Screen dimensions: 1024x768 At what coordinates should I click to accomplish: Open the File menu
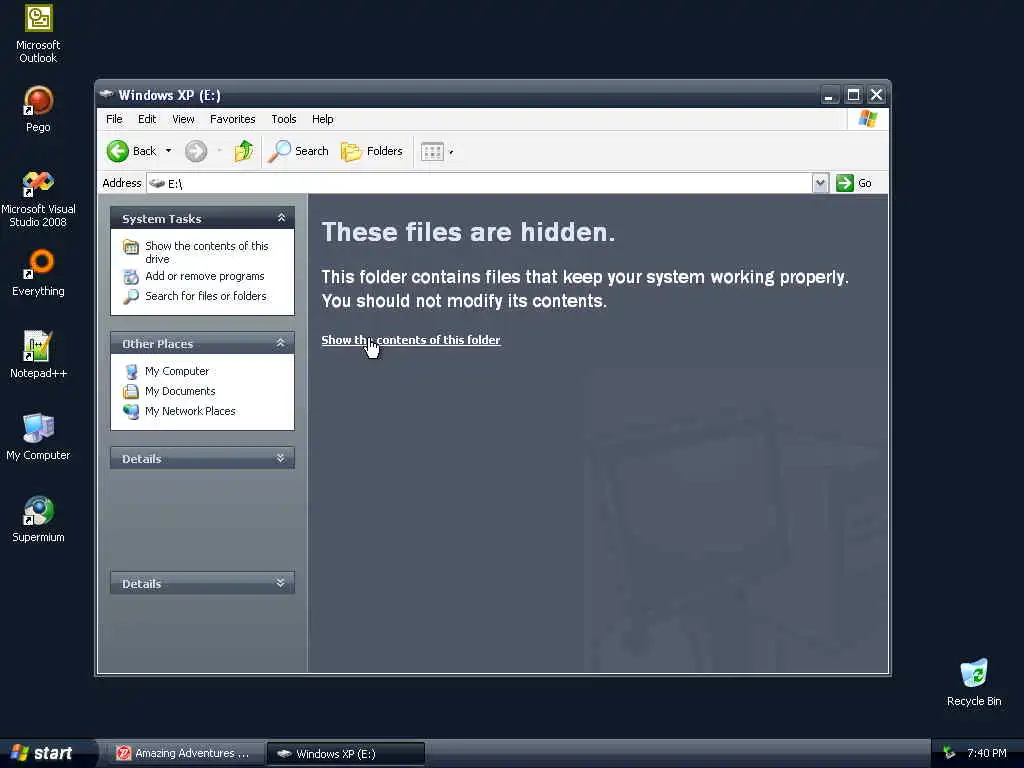[114, 119]
